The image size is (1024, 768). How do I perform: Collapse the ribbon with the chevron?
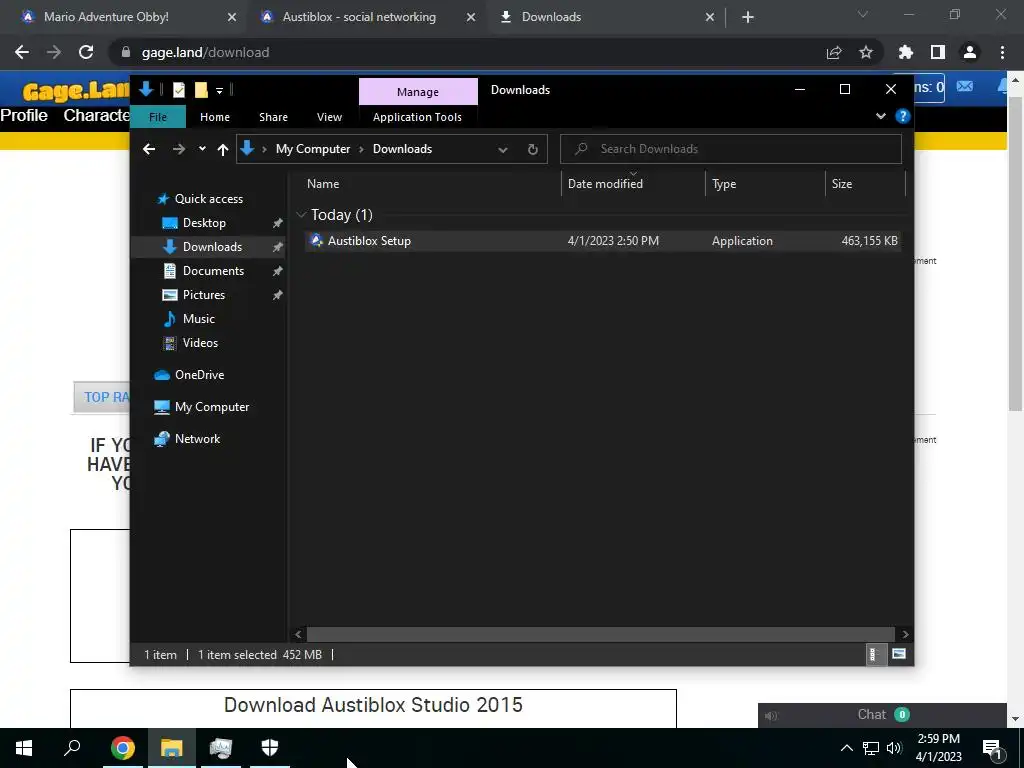click(880, 116)
